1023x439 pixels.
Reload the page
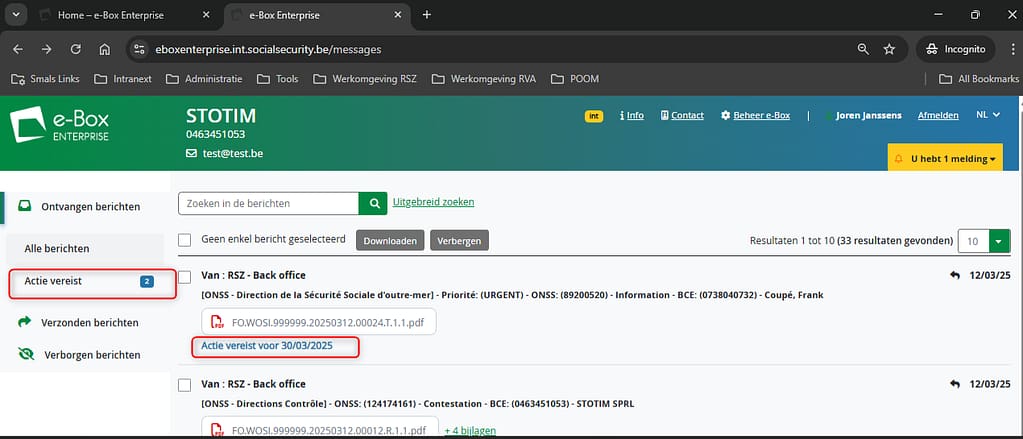[x=76, y=50]
